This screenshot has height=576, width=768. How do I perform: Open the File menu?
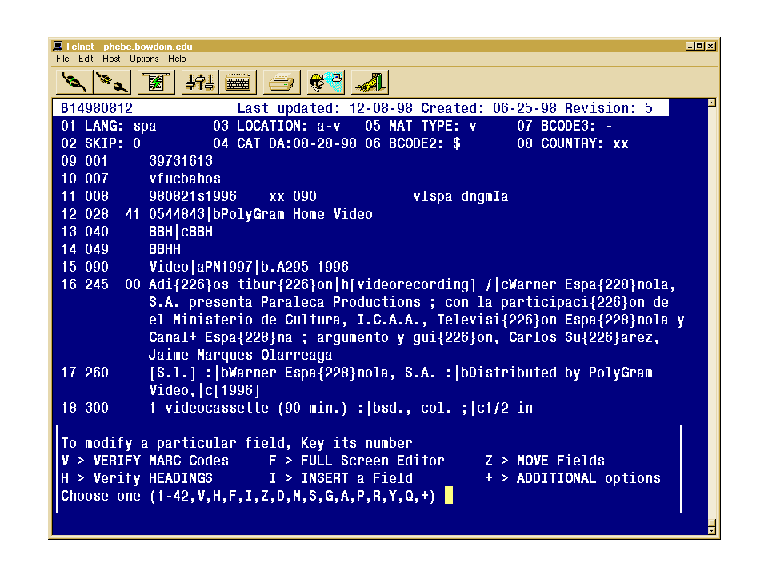pyautogui.click(x=63, y=59)
